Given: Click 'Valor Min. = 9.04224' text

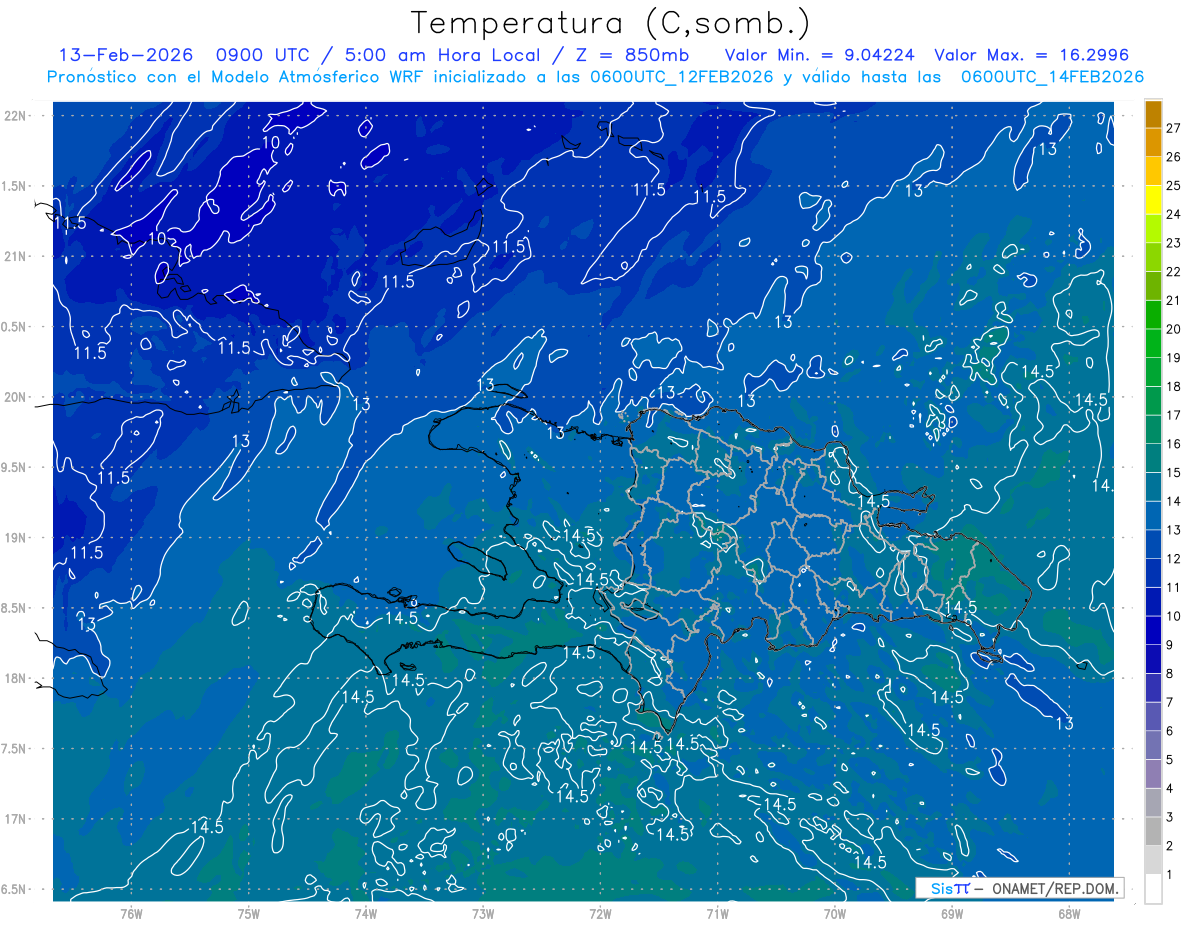Looking at the screenshot, I should pyautogui.click(x=820, y=55).
